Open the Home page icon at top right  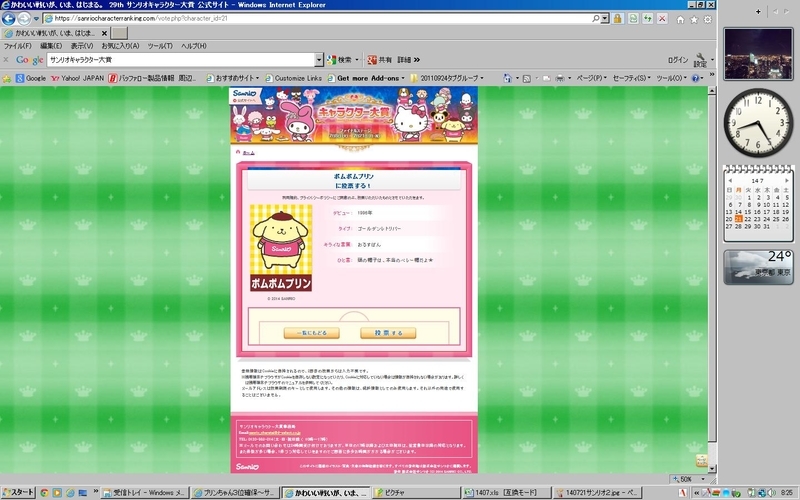(x=680, y=19)
